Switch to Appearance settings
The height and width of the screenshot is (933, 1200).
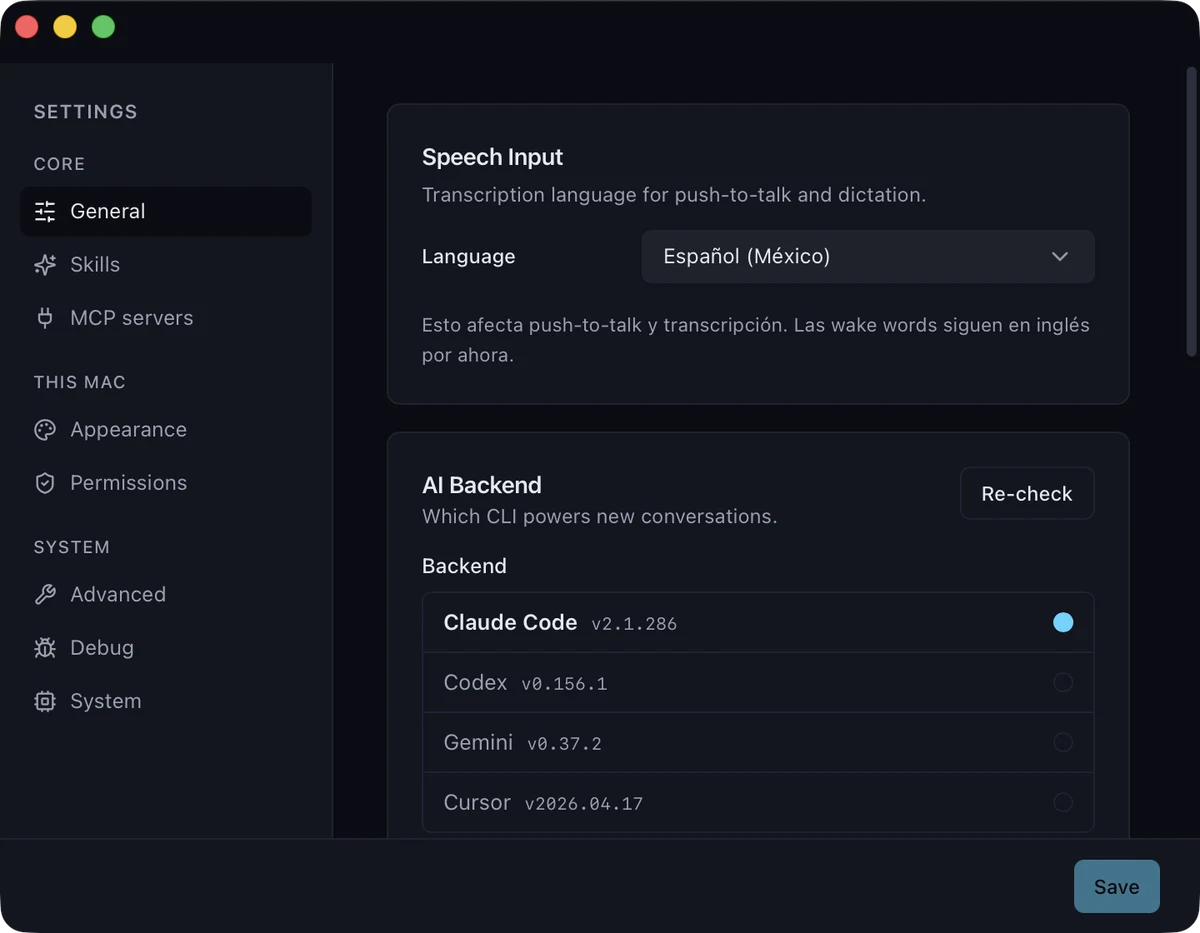pyautogui.click(x=166, y=430)
